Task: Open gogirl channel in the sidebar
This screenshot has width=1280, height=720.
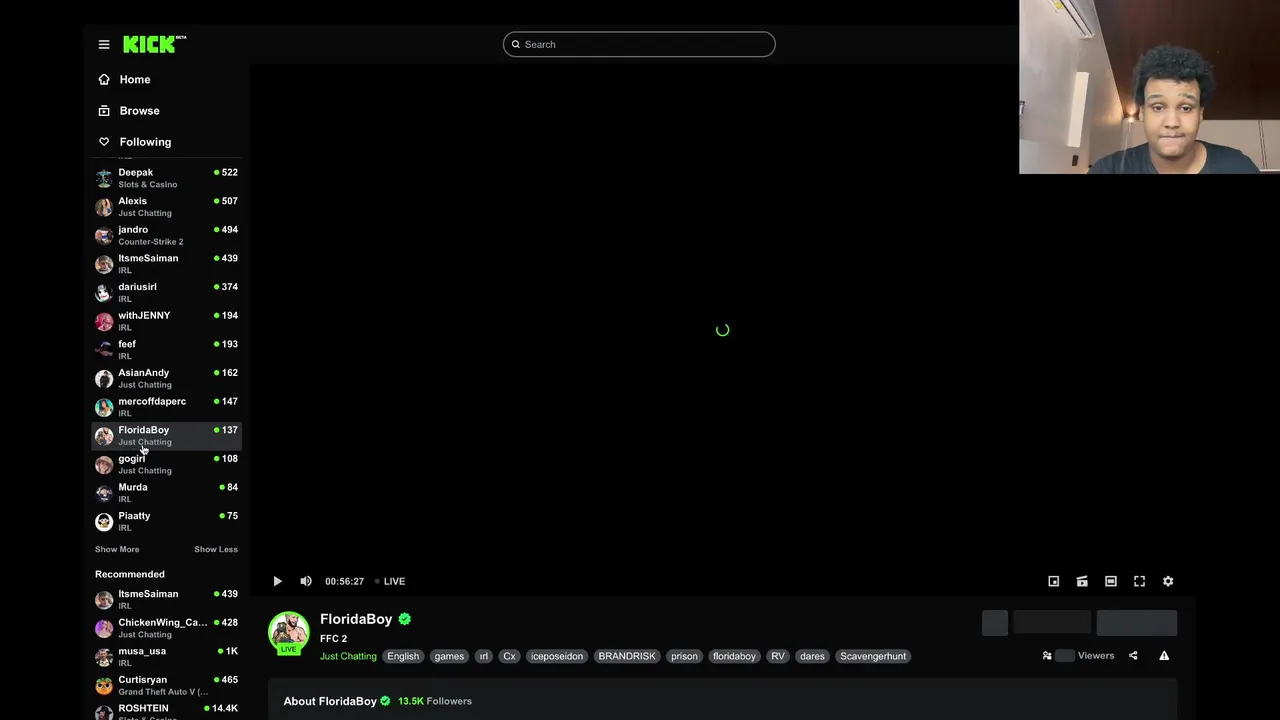Action: click(x=166, y=464)
